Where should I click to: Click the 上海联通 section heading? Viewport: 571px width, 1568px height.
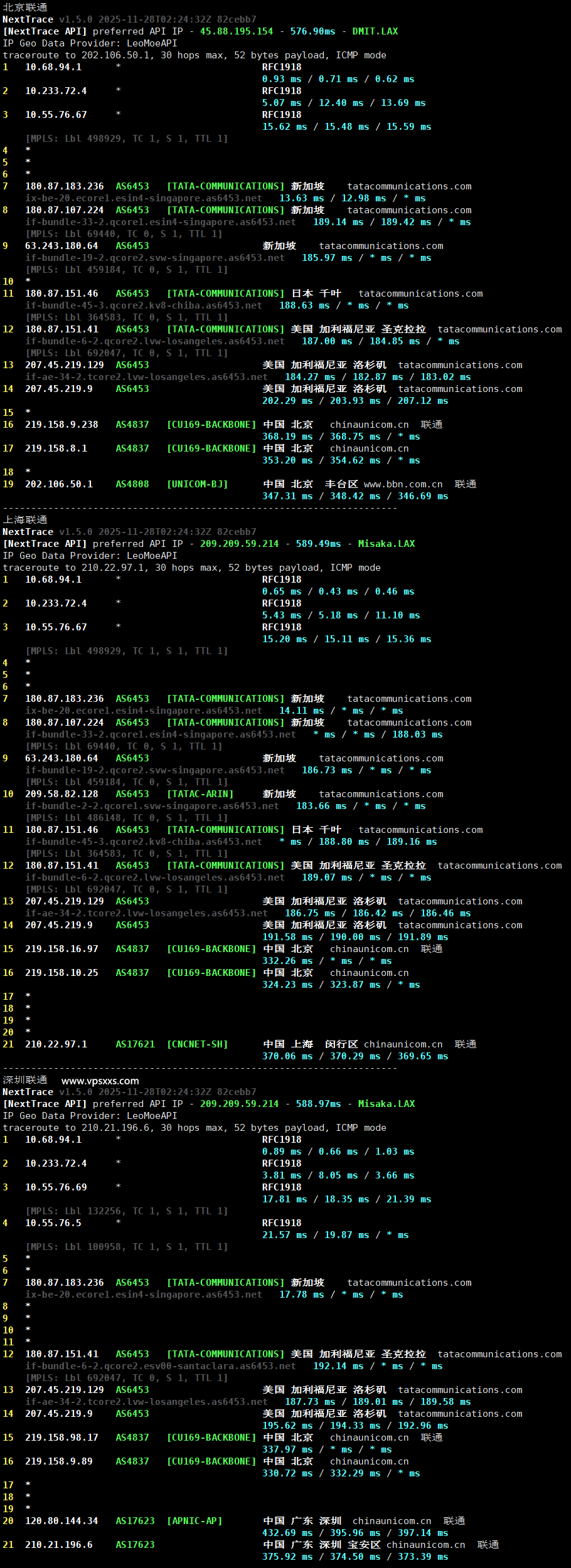coord(25,520)
